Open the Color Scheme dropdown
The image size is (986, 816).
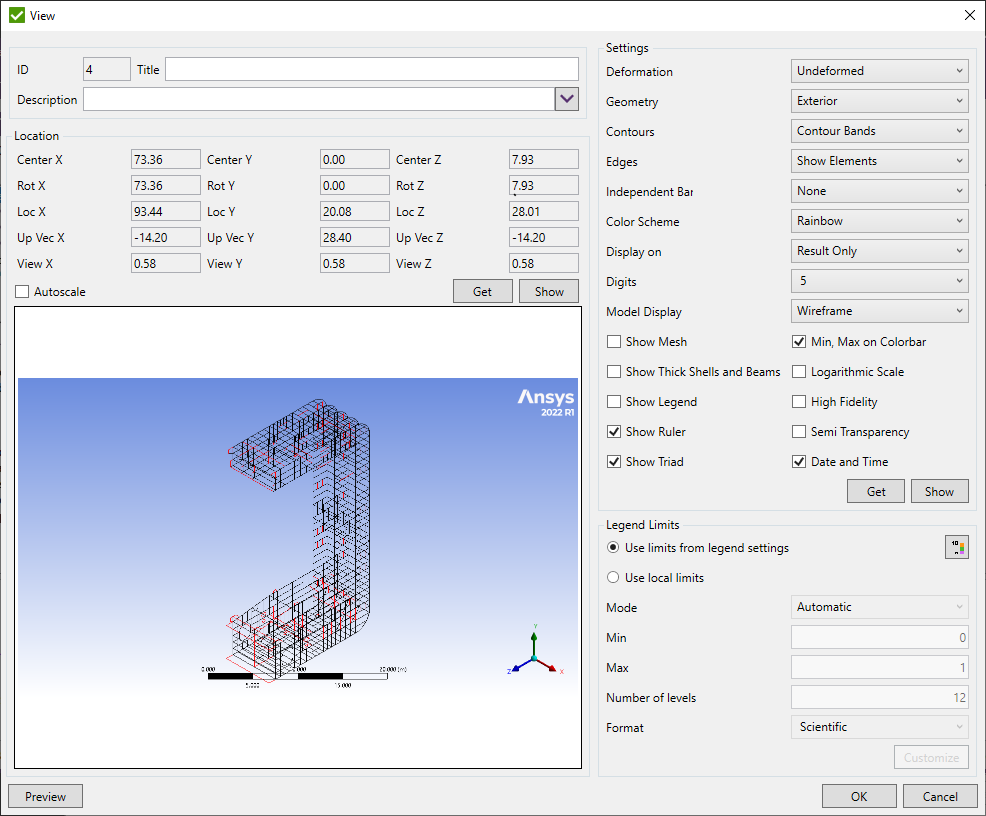point(878,220)
